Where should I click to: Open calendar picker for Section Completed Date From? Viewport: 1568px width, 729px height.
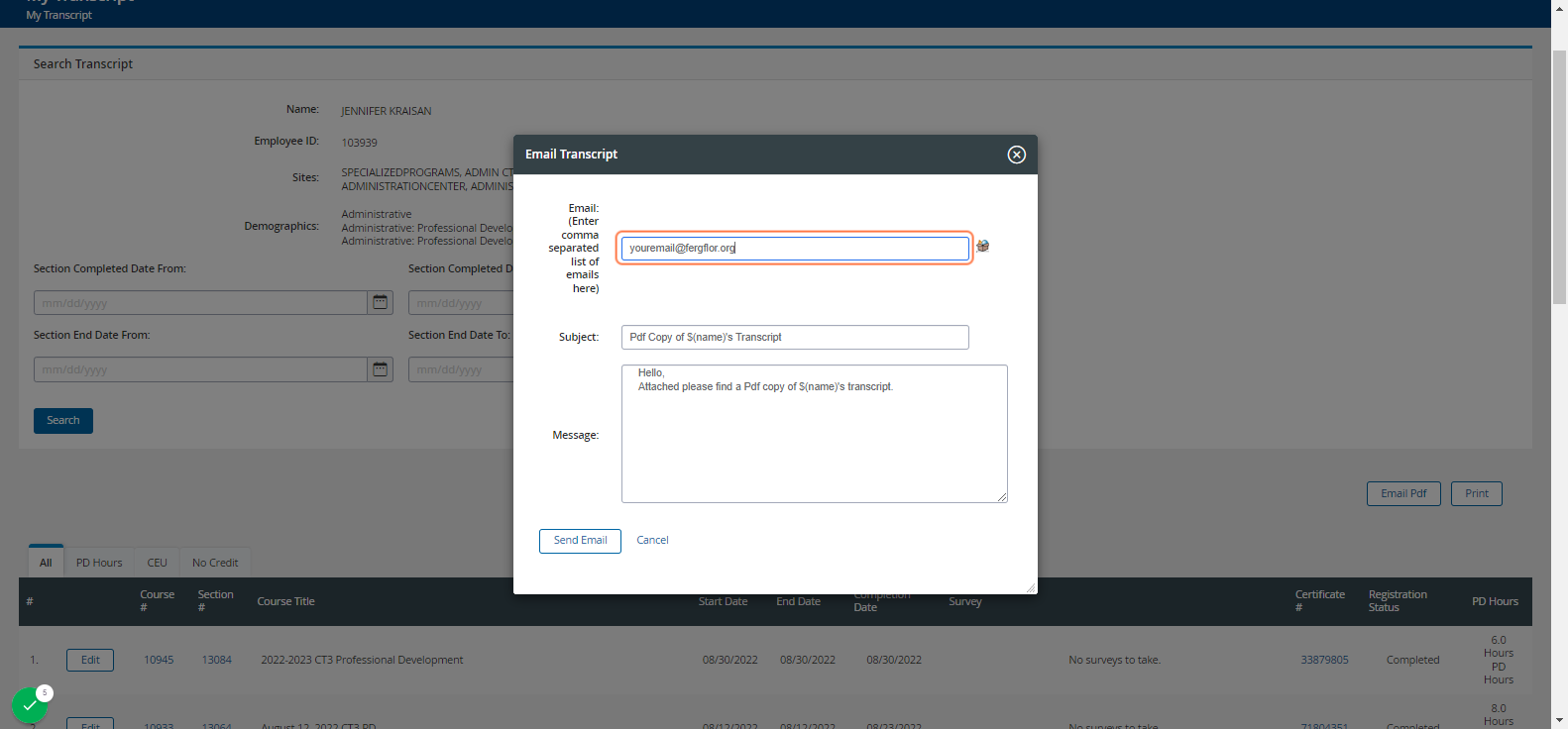point(381,302)
